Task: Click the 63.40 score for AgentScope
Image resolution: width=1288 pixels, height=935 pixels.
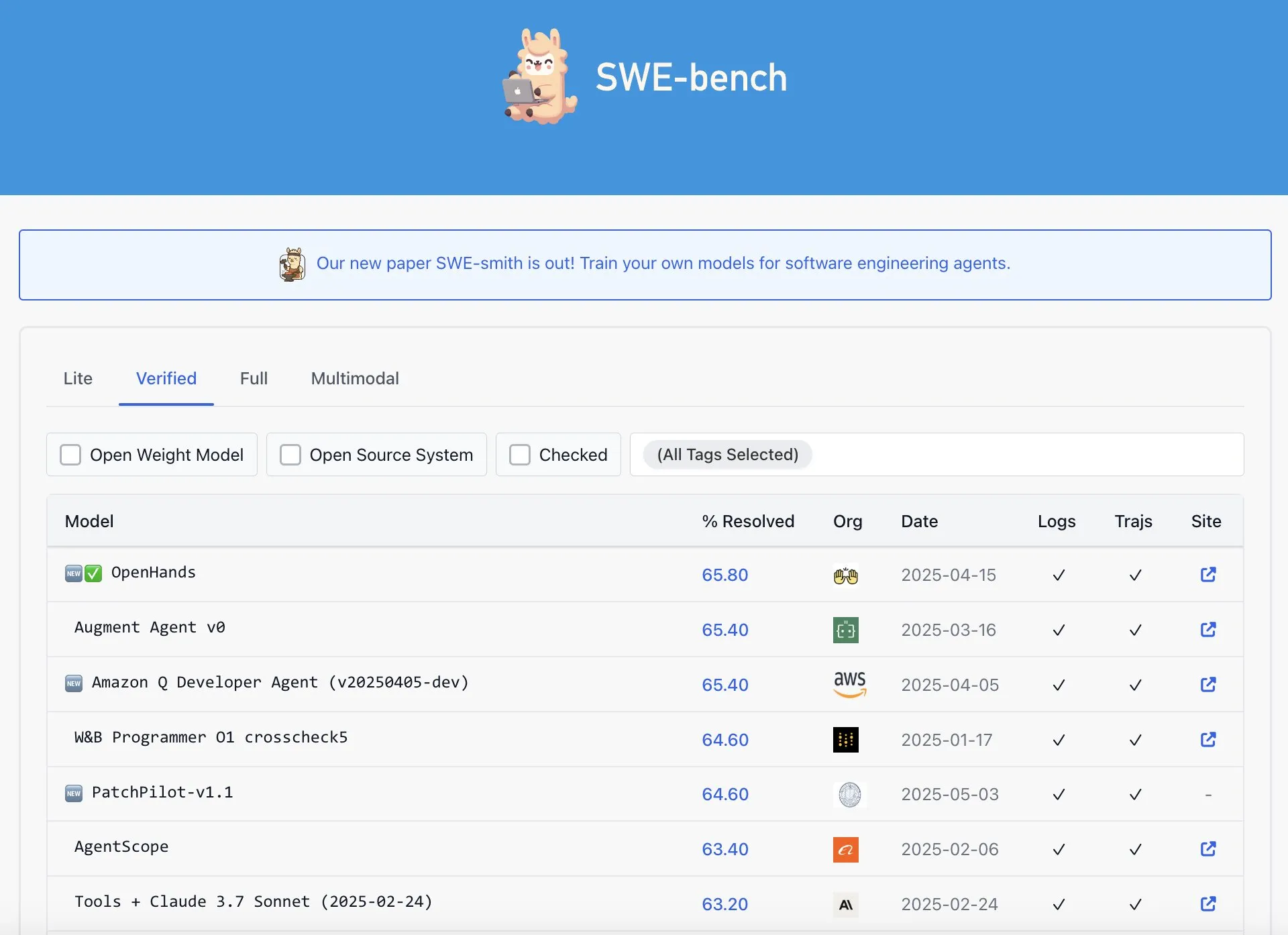Action: [x=724, y=850]
